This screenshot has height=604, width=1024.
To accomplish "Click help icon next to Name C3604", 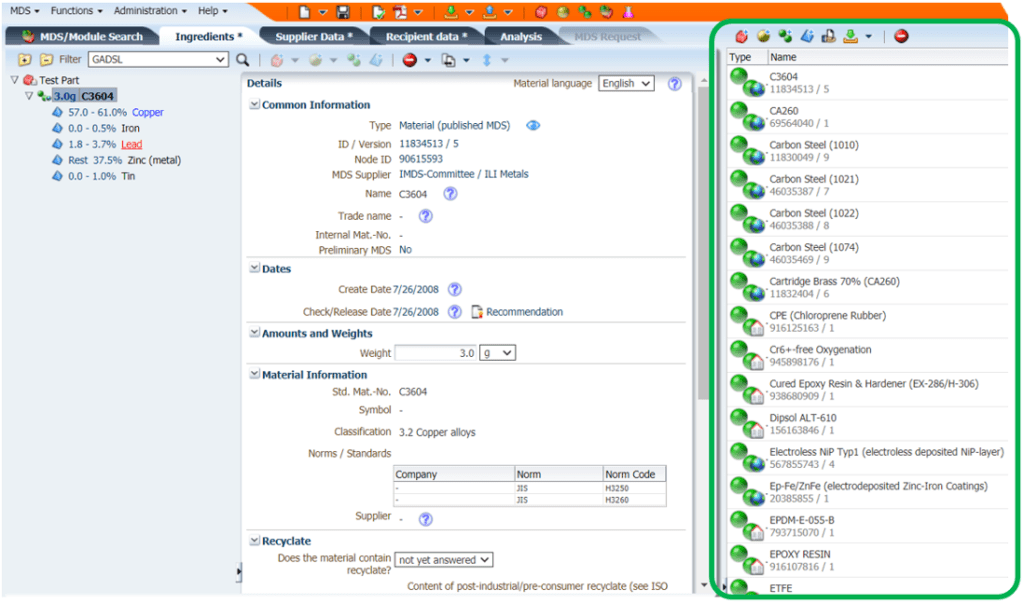I will [450, 194].
